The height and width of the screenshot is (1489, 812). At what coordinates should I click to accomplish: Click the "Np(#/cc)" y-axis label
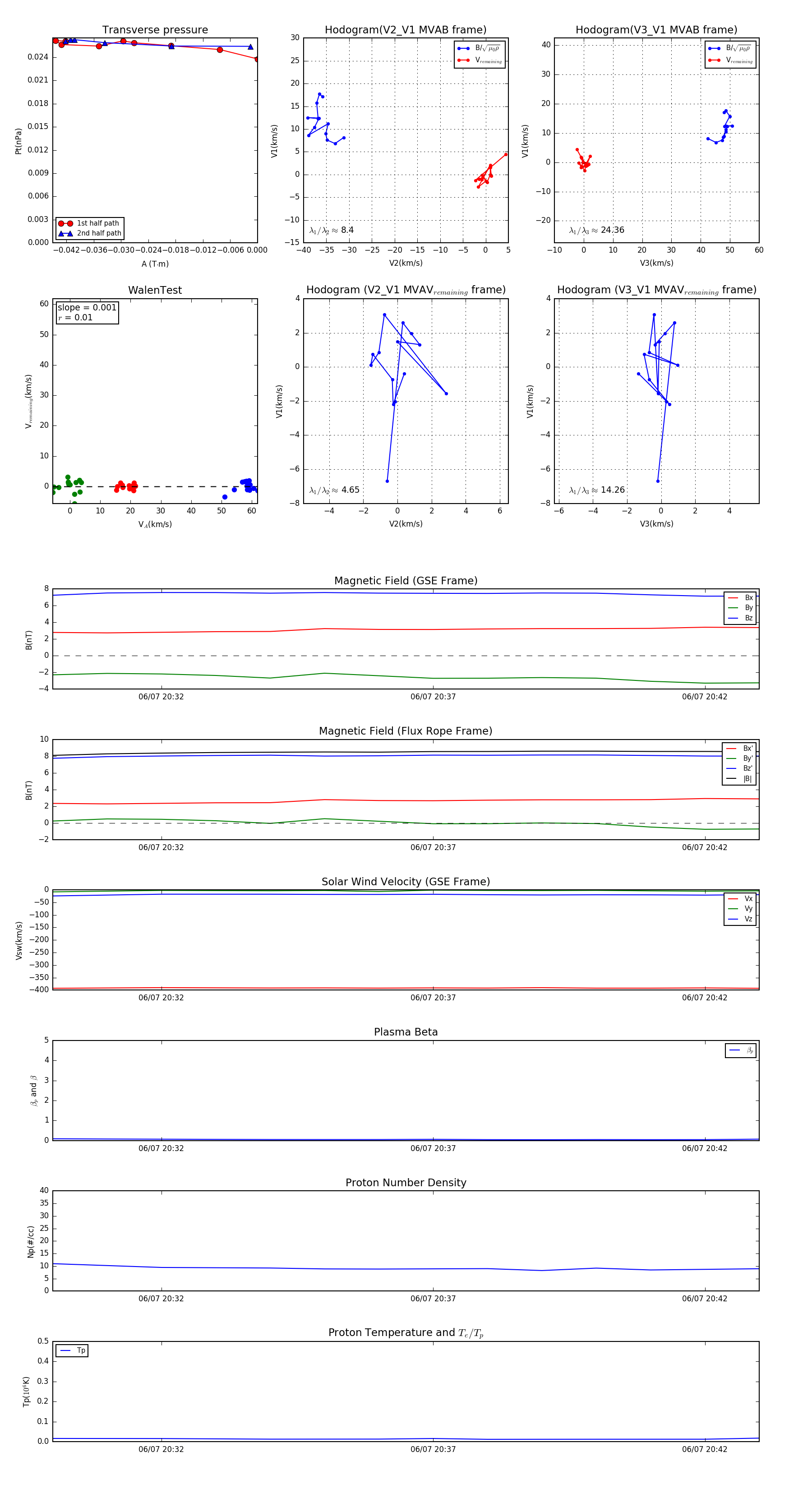tap(31, 1242)
